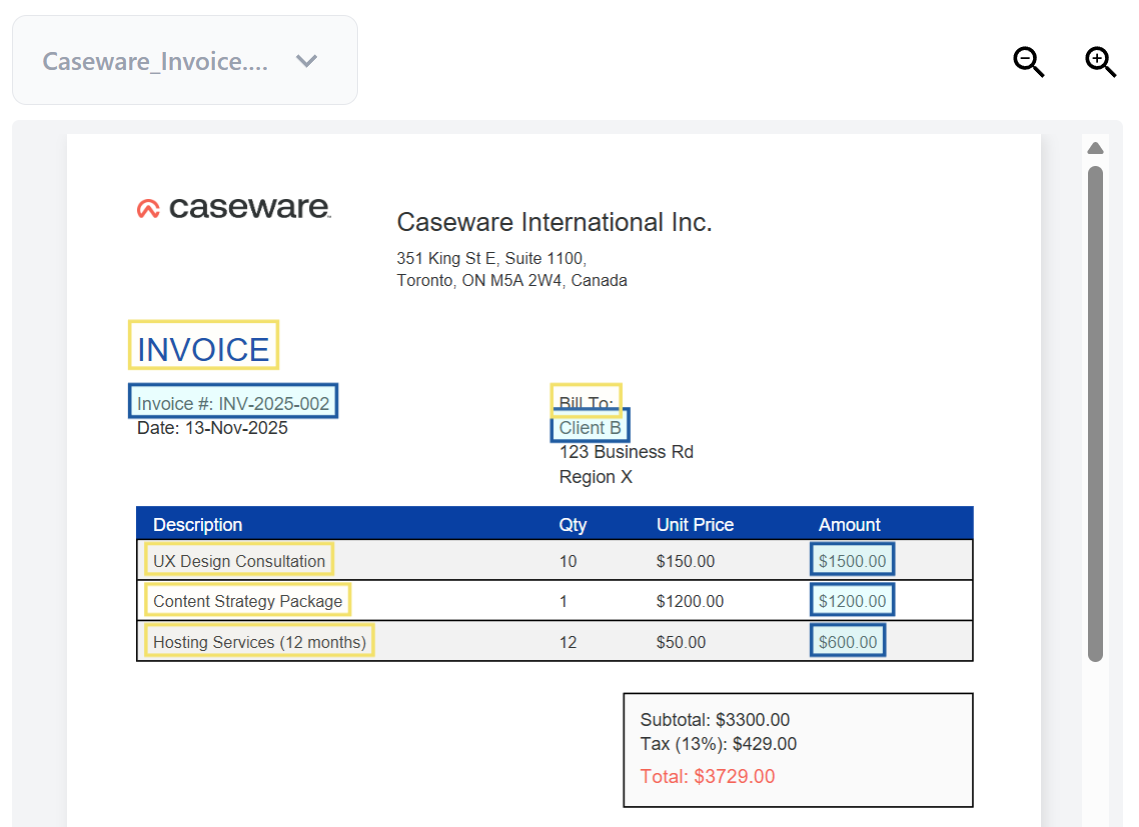Click the vertical scrollbar thumb
The image size is (1139, 827).
1095,410
